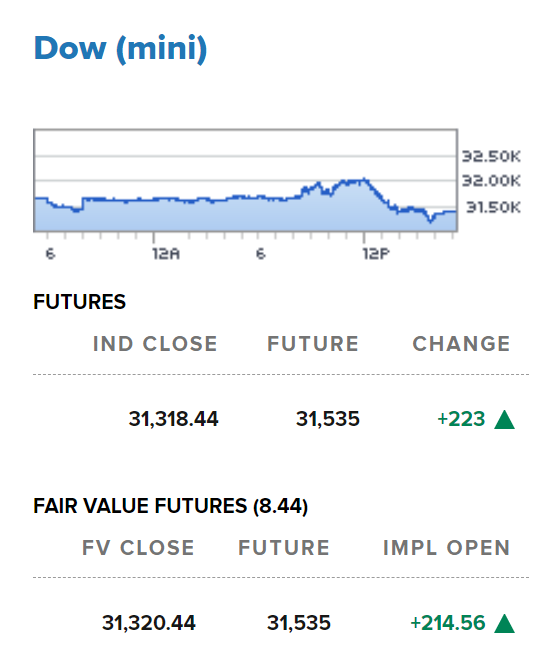Click the chart peak near 12P
This screenshot has width=553, height=664.
click(363, 180)
